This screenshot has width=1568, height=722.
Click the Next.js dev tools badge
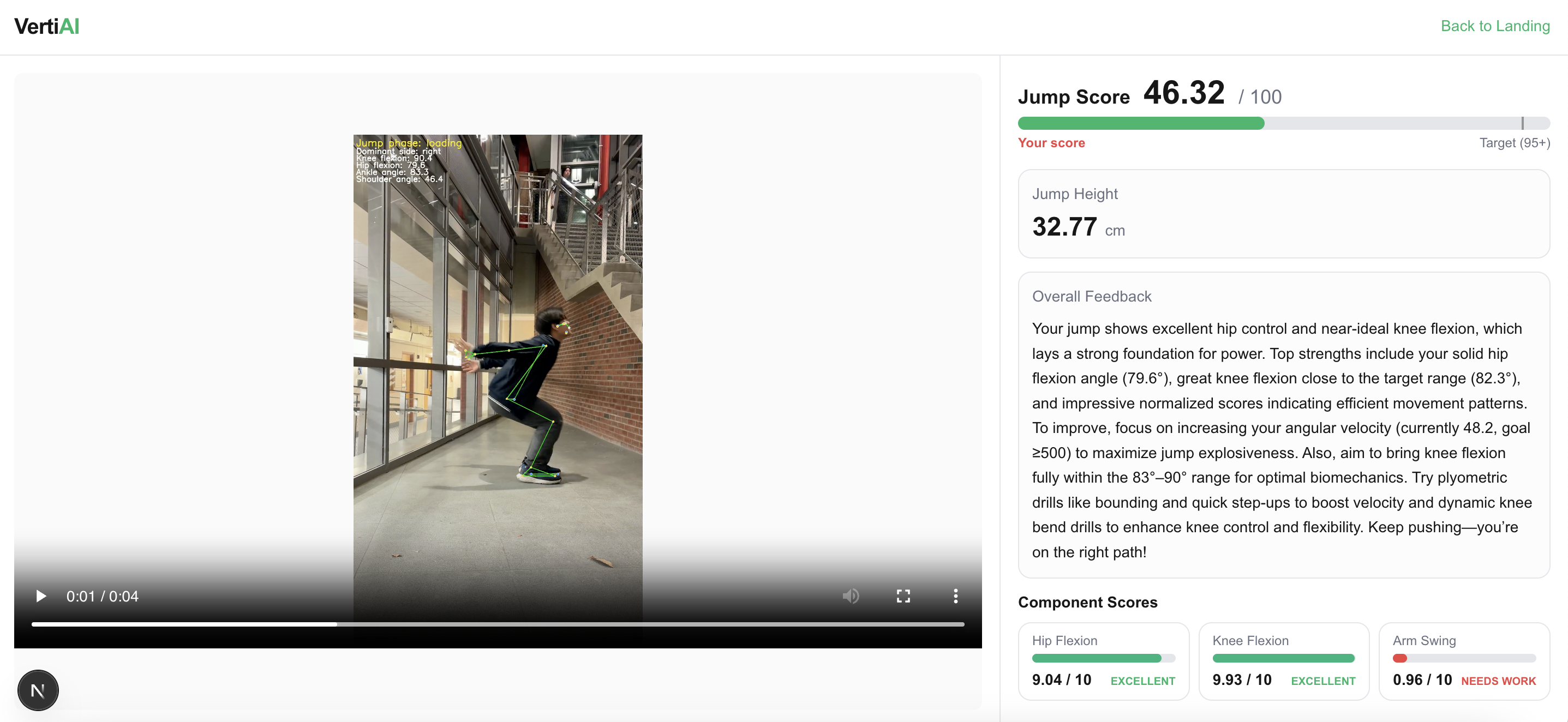pos(38,690)
